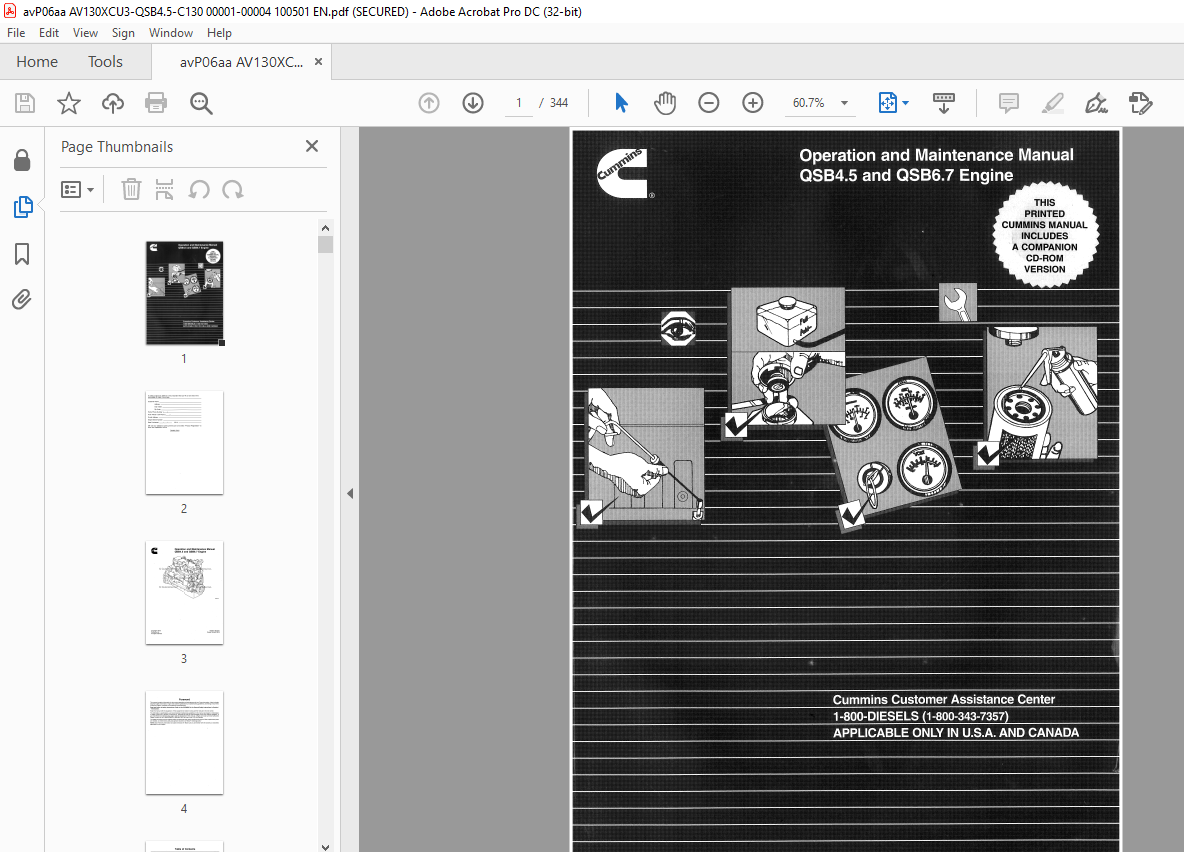
Task: Open the Find text magnifier tool
Action: coord(201,103)
